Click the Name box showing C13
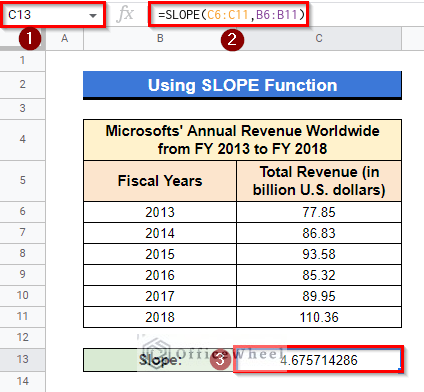The height and width of the screenshot is (392, 424). [x=53, y=15]
